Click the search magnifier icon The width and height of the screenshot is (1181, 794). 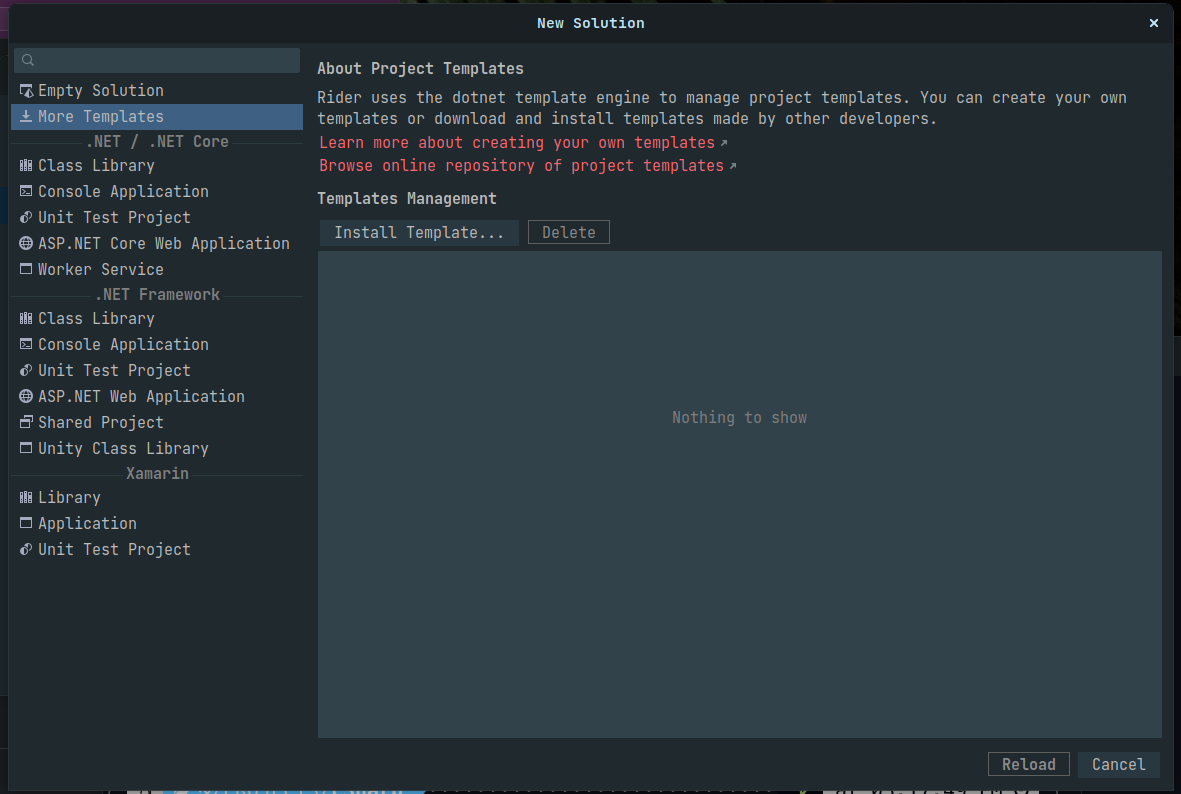[x=28, y=60]
